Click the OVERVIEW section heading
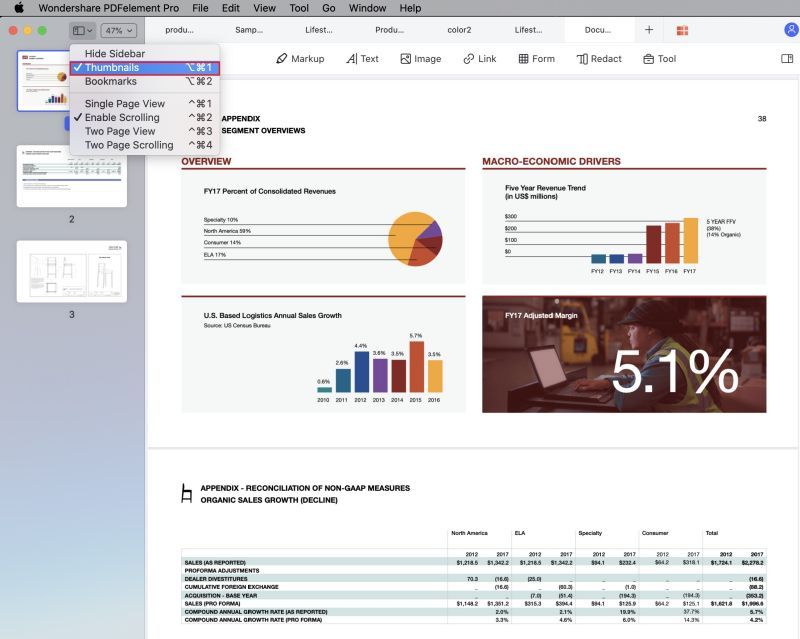This screenshot has width=800, height=639. pos(206,161)
